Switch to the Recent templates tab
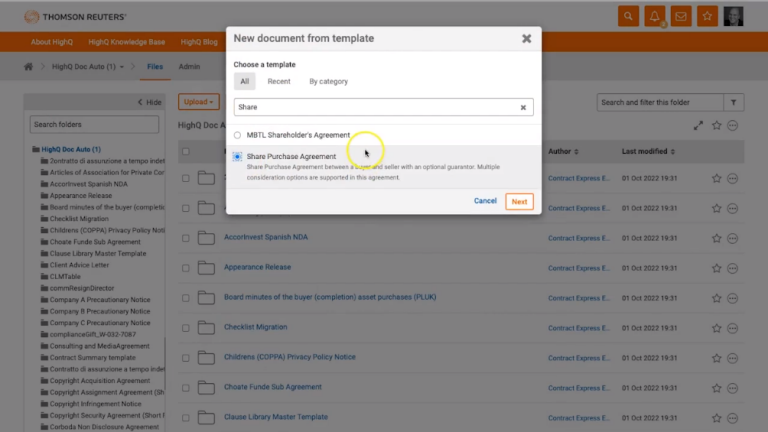This screenshot has width=768, height=432. click(x=279, y=81)
